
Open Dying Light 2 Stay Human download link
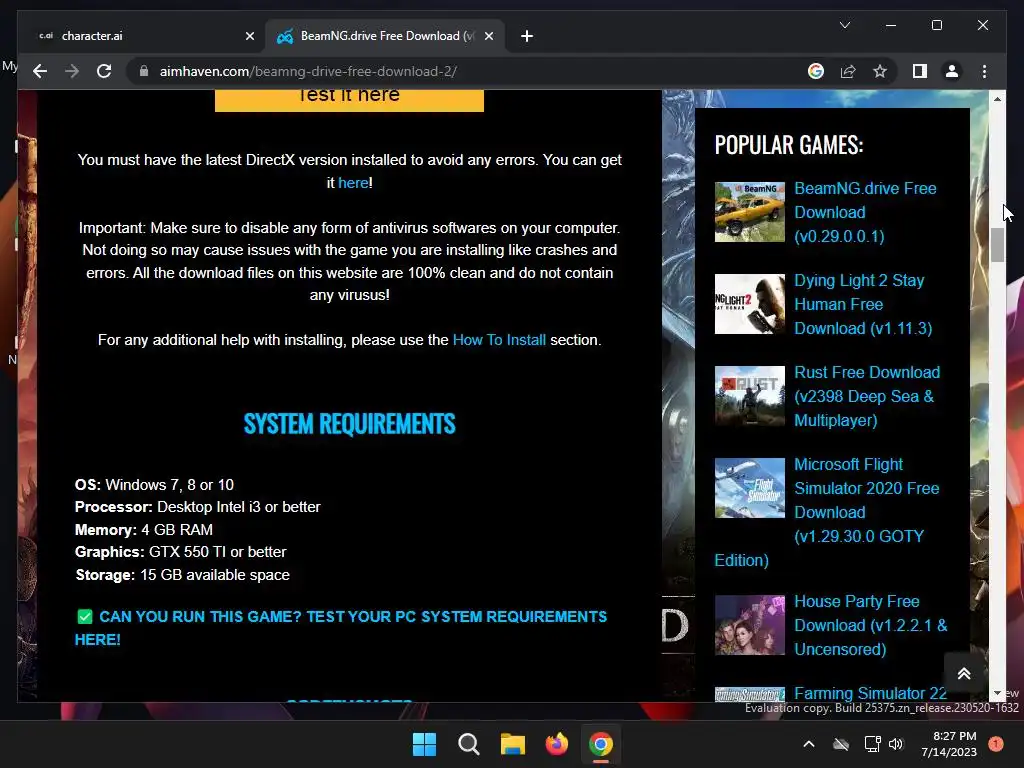863,304
